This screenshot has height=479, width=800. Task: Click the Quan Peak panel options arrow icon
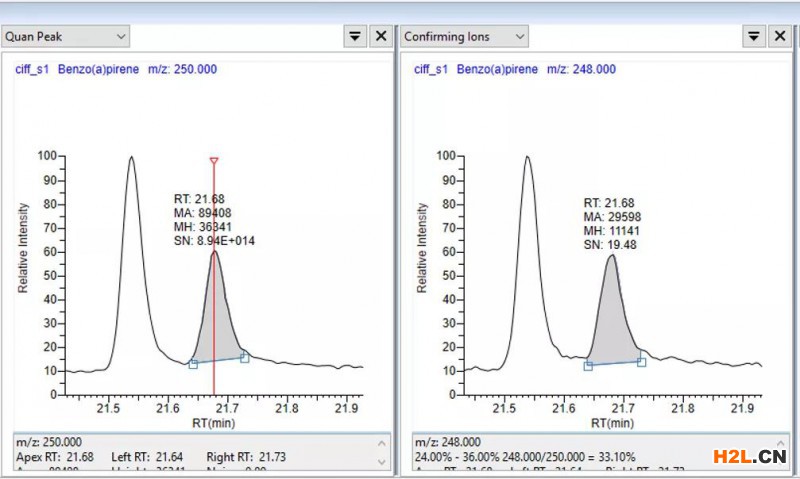coord(354,36)
